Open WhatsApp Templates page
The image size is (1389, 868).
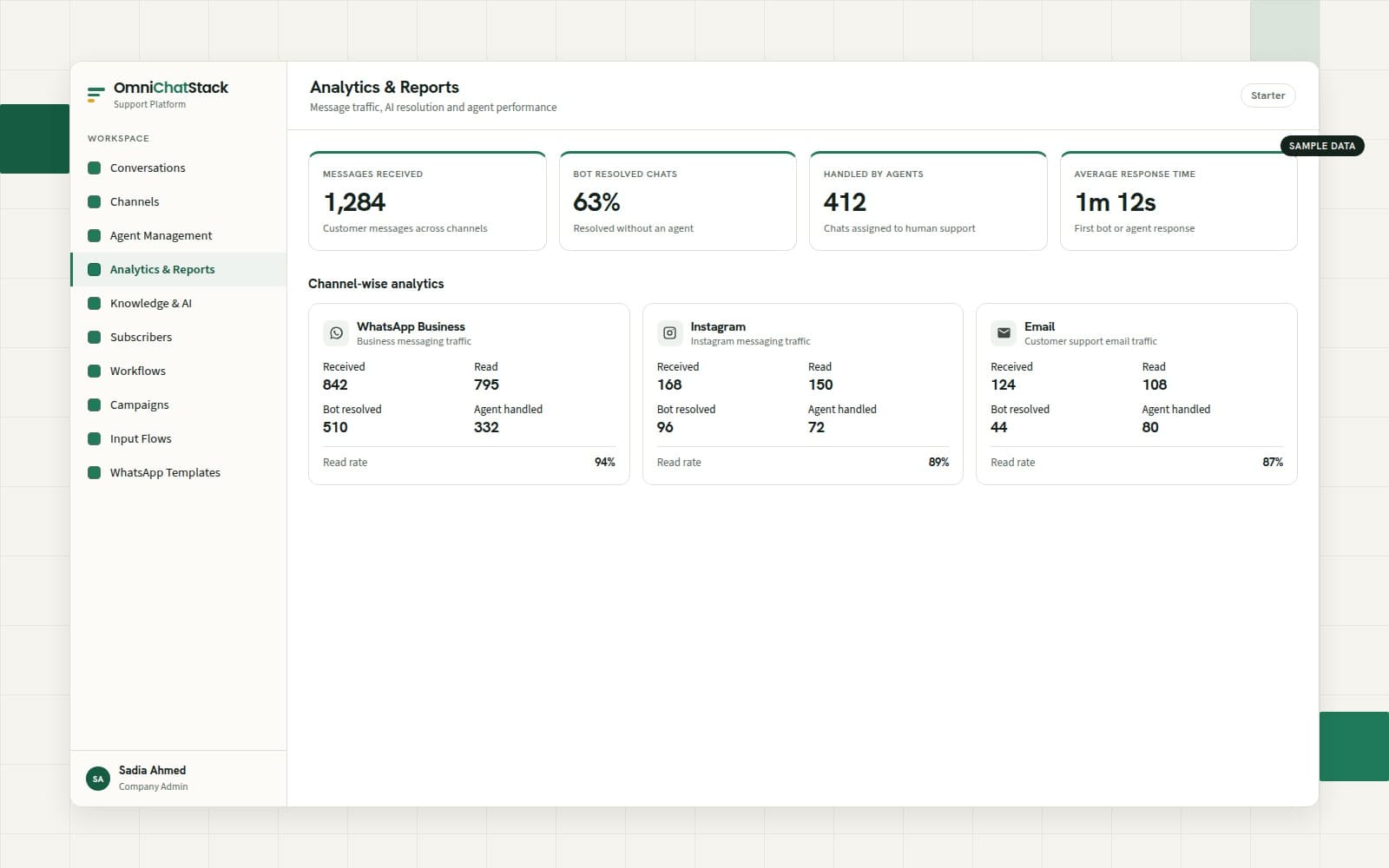pyautogui.click(x=178, y=472)
